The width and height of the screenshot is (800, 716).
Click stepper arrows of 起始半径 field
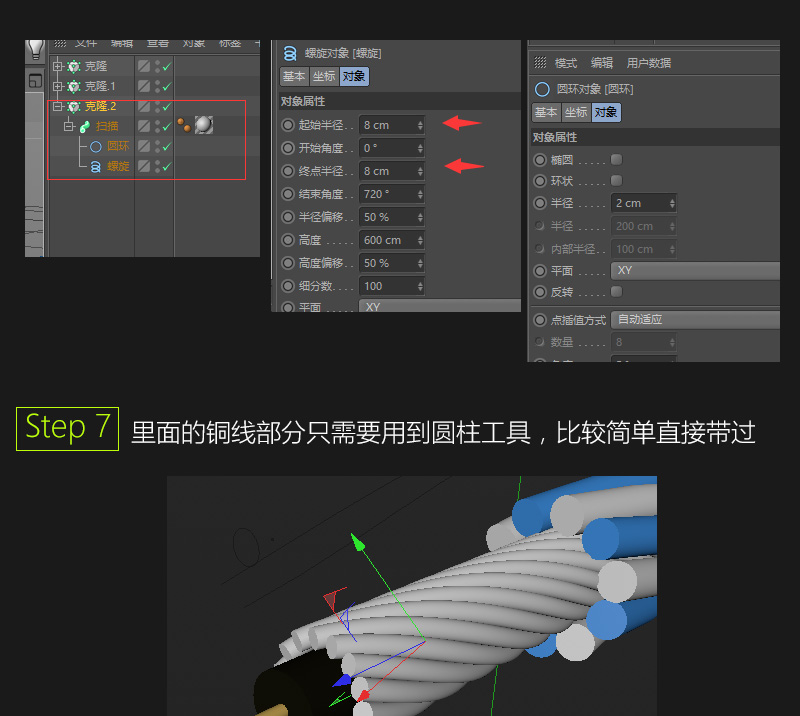pos(420,125)
